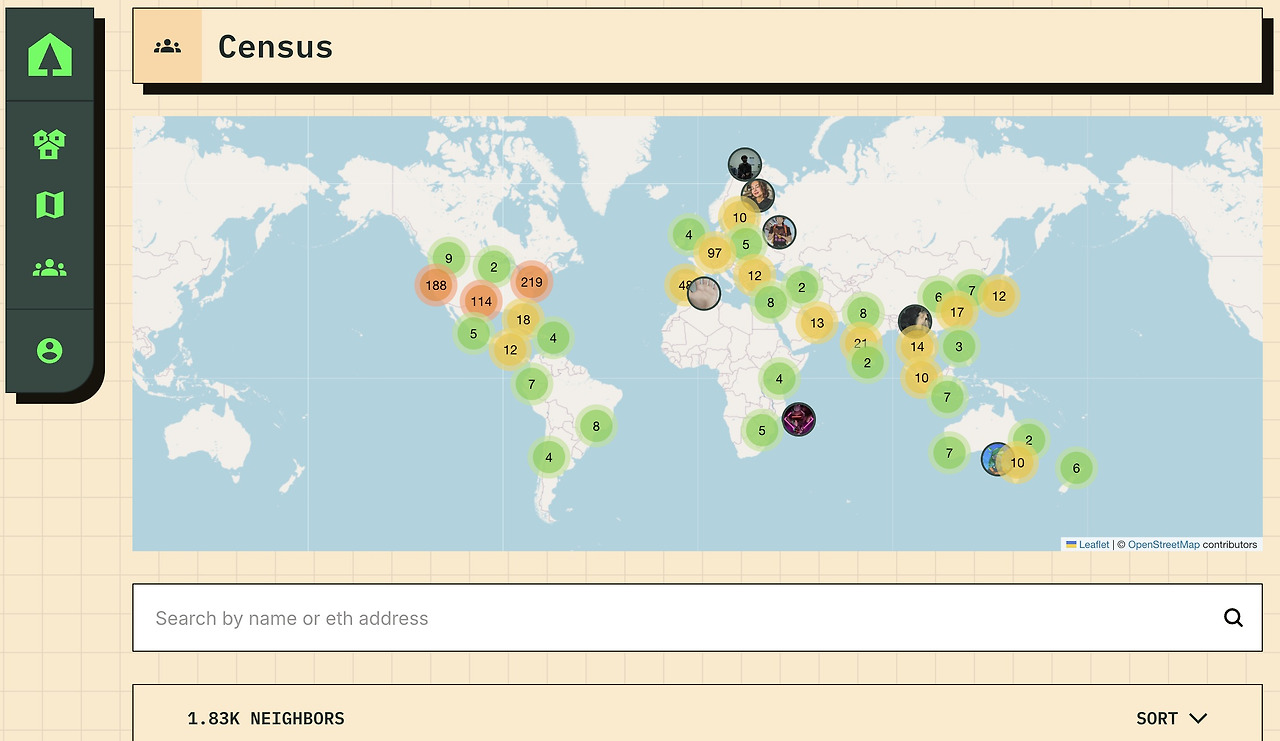
Task: Click the 17 cluster marker
Action: point(957,312)
